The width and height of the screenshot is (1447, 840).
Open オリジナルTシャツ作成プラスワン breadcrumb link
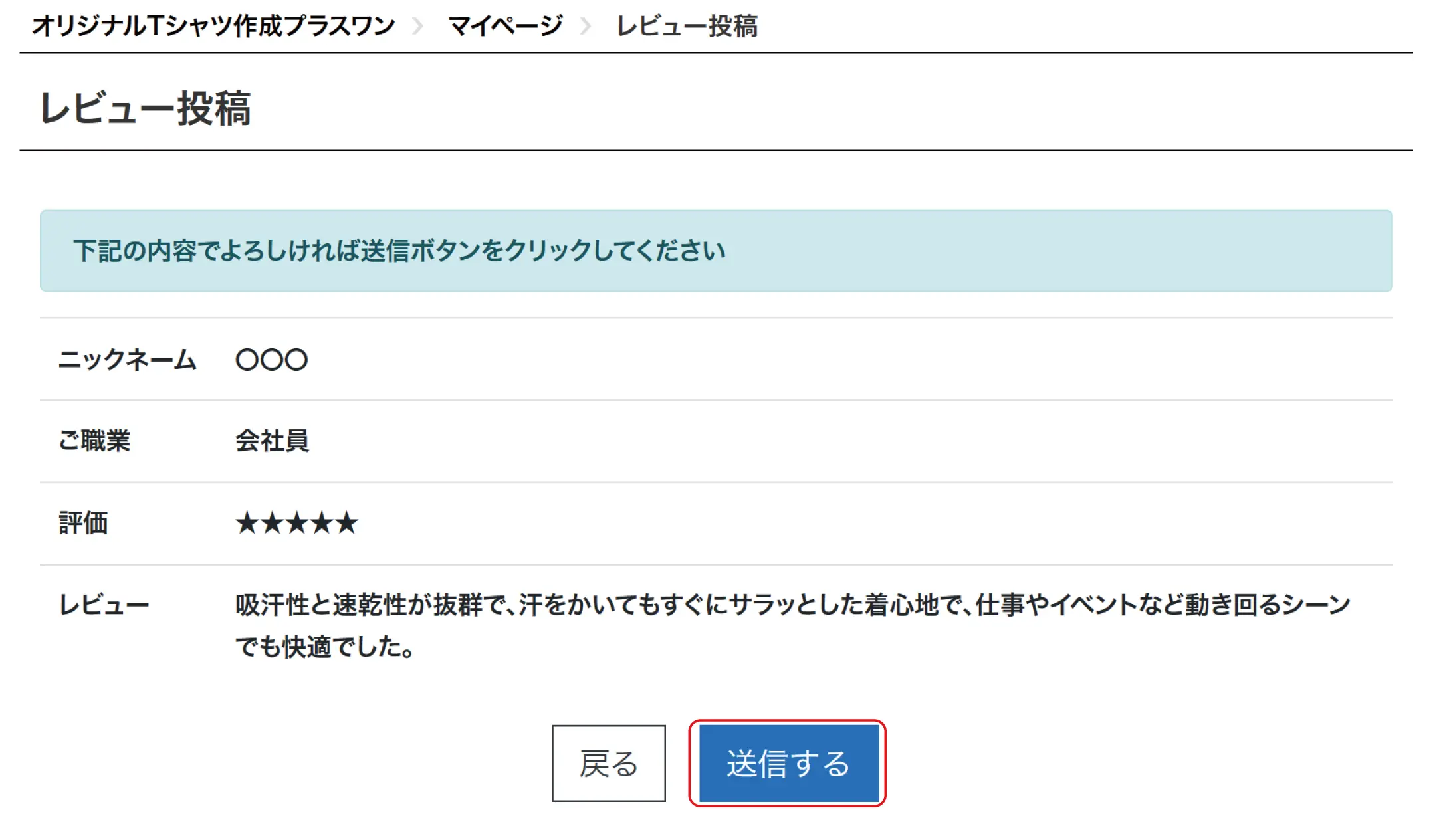(213, 26)
